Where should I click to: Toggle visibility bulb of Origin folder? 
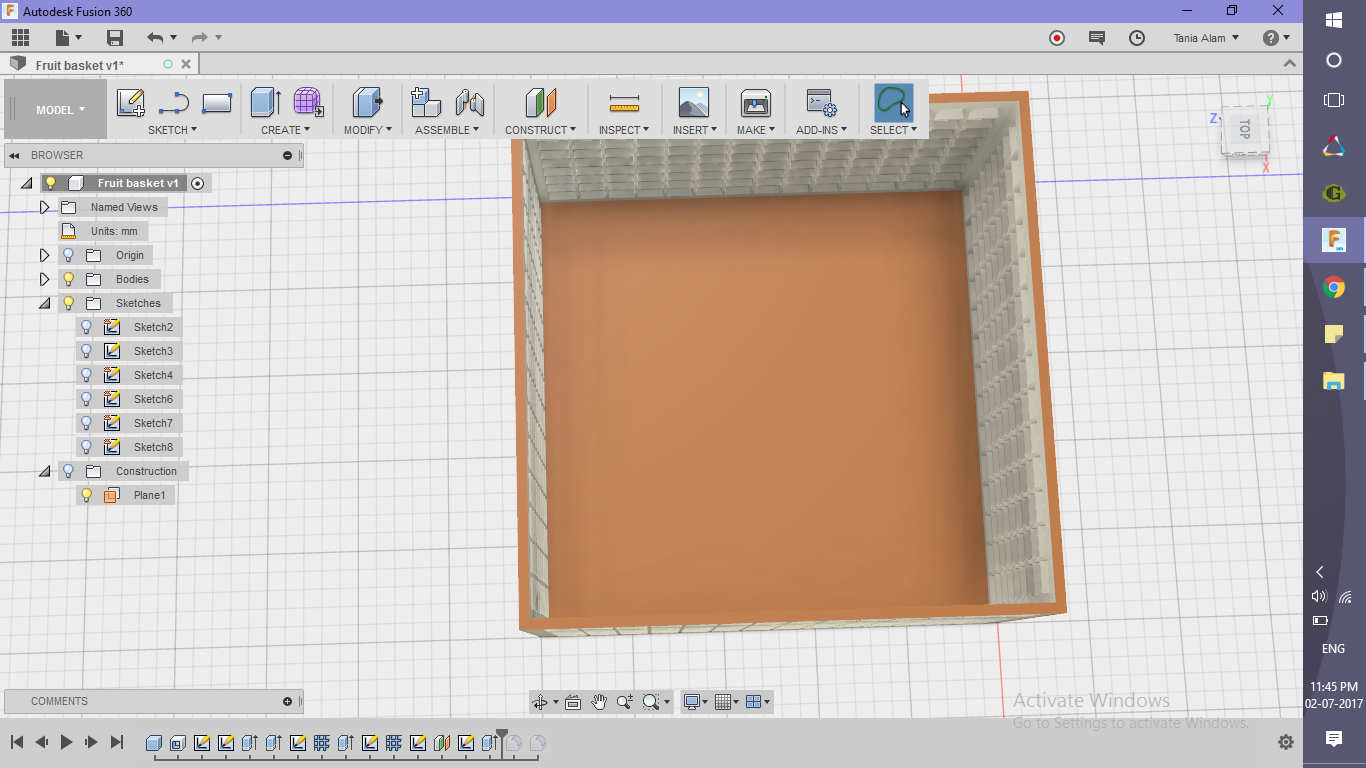click(x=69, y=255)
